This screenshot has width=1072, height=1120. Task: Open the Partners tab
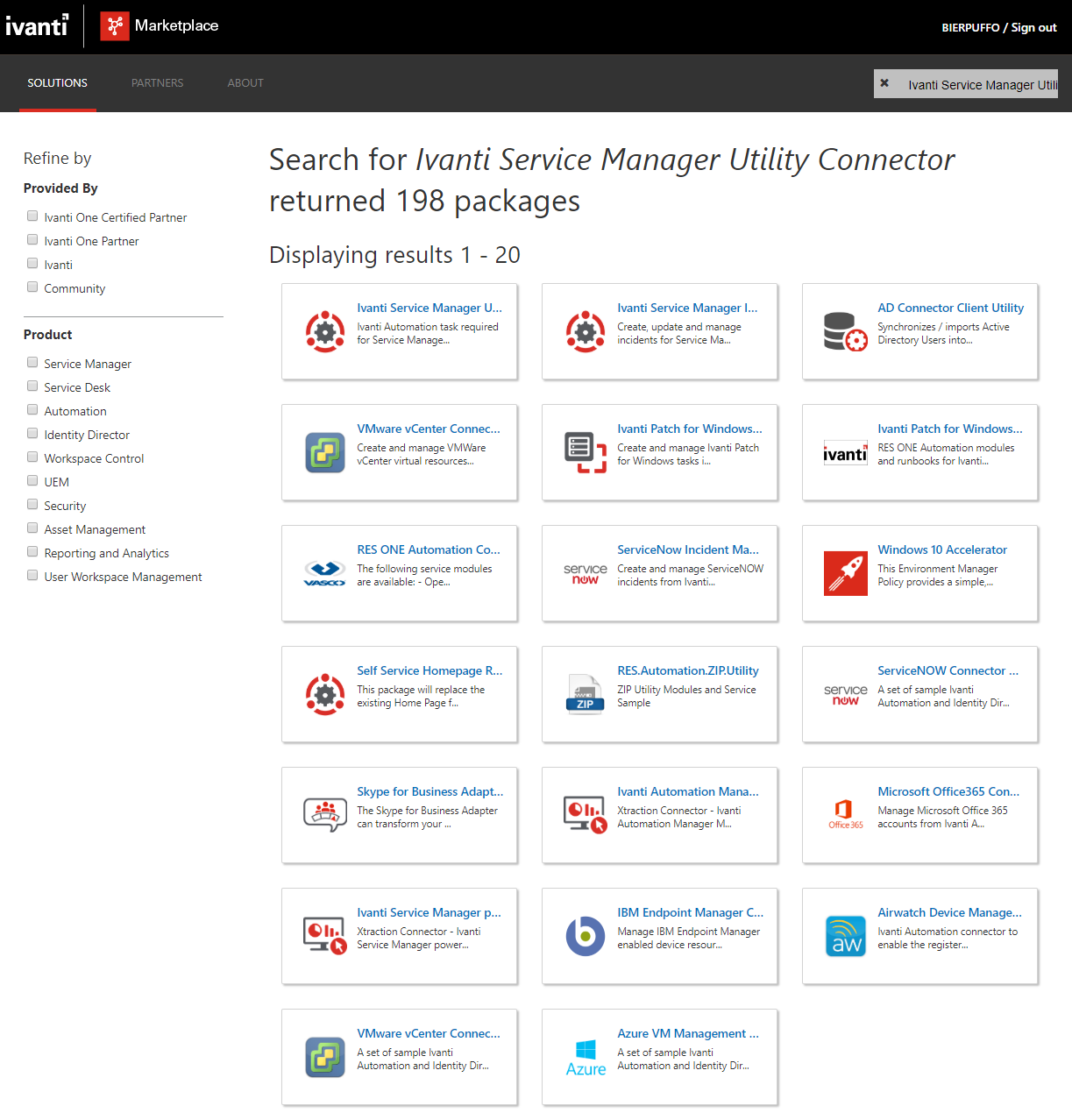(x=158, y=83)
